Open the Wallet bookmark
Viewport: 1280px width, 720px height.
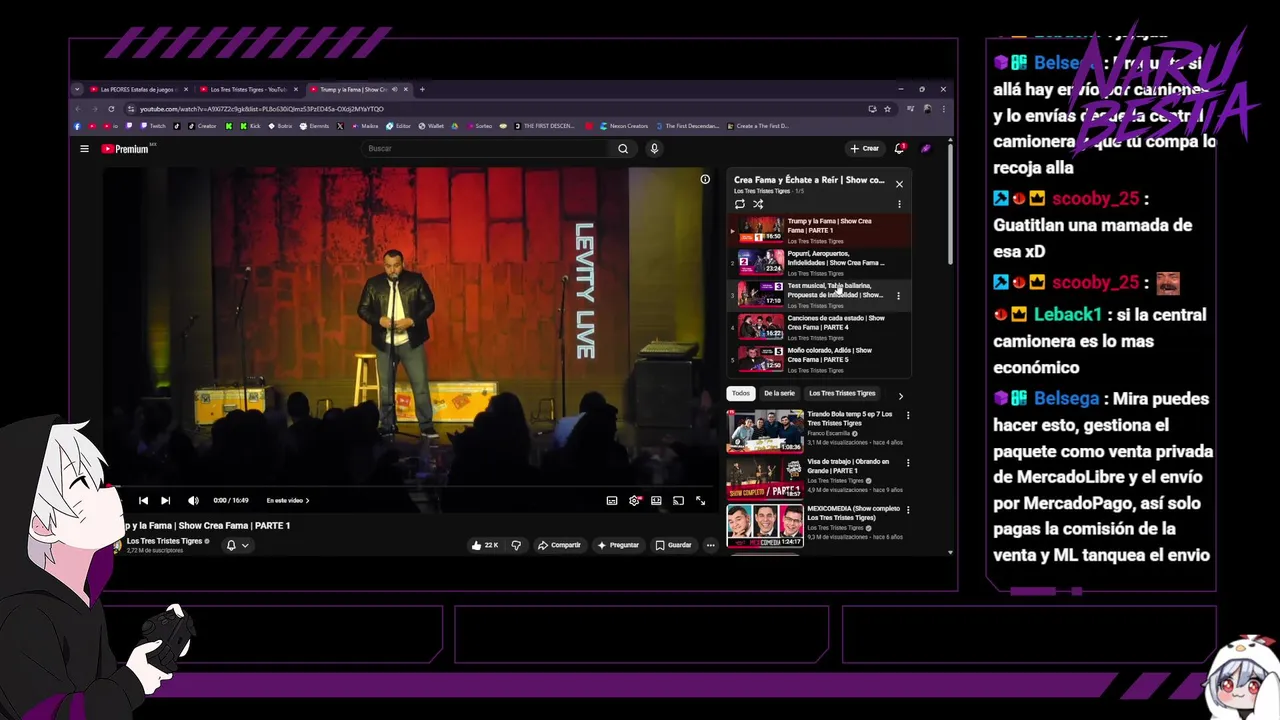(x=431, y=126)
